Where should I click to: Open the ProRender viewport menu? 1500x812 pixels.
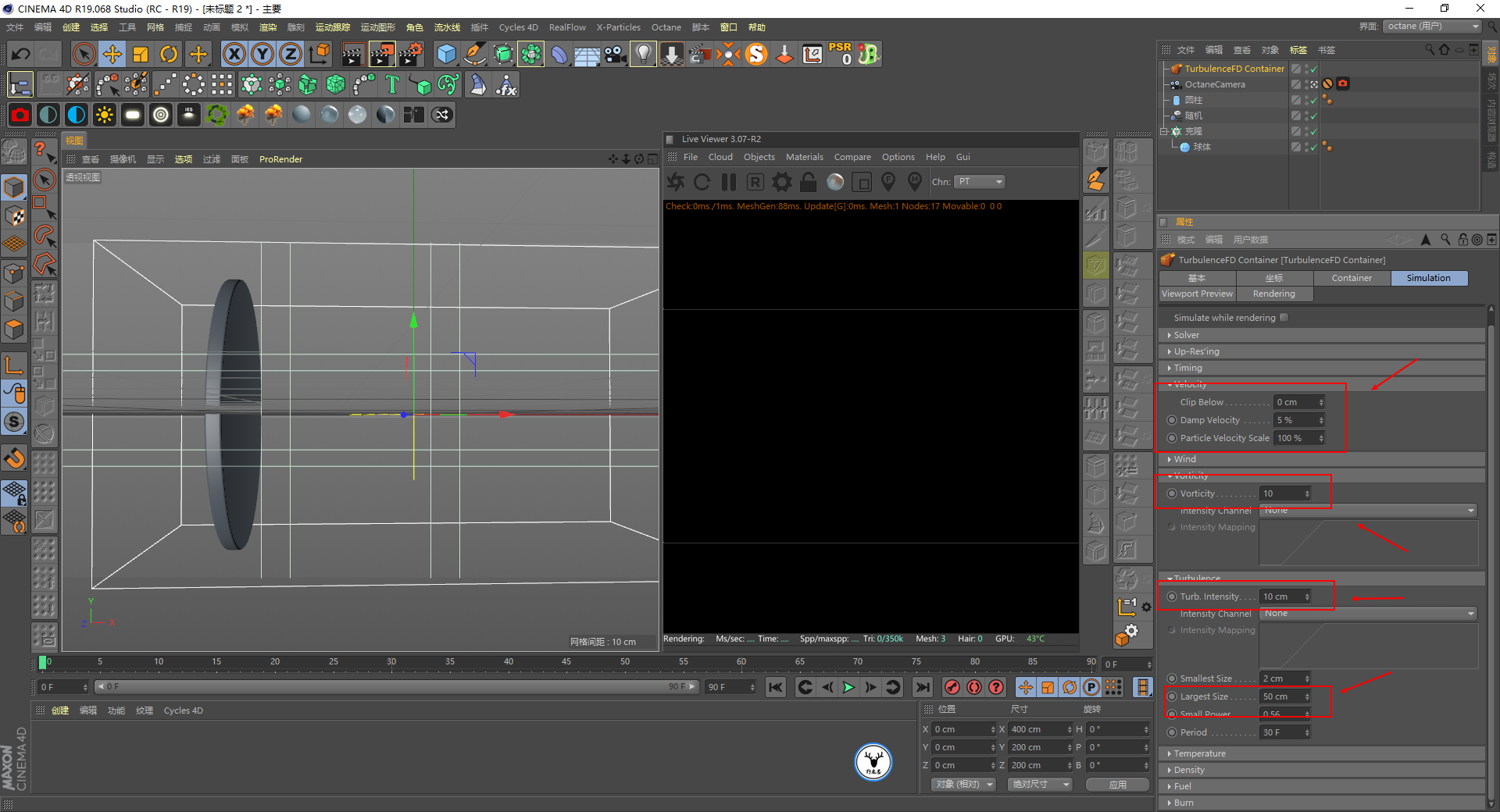coord(280,159)
